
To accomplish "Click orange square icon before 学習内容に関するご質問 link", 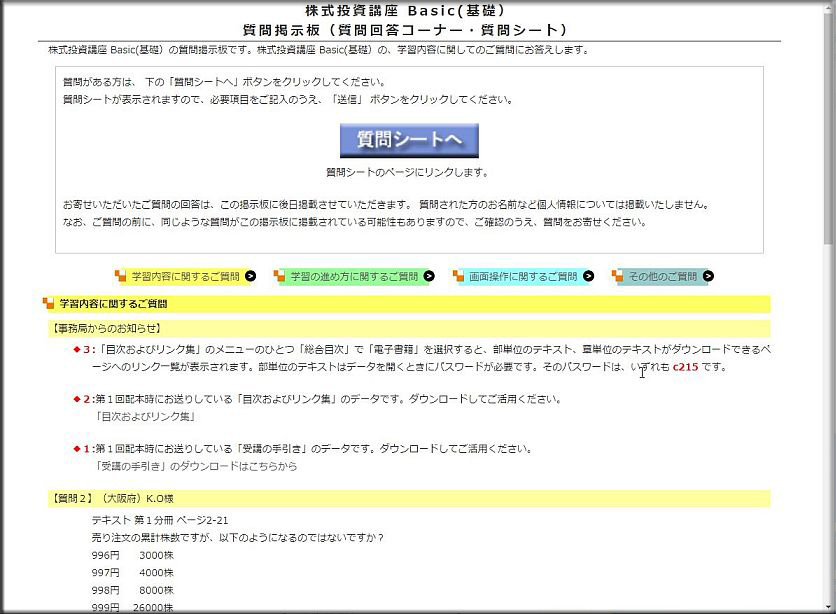I will point(120,276).
